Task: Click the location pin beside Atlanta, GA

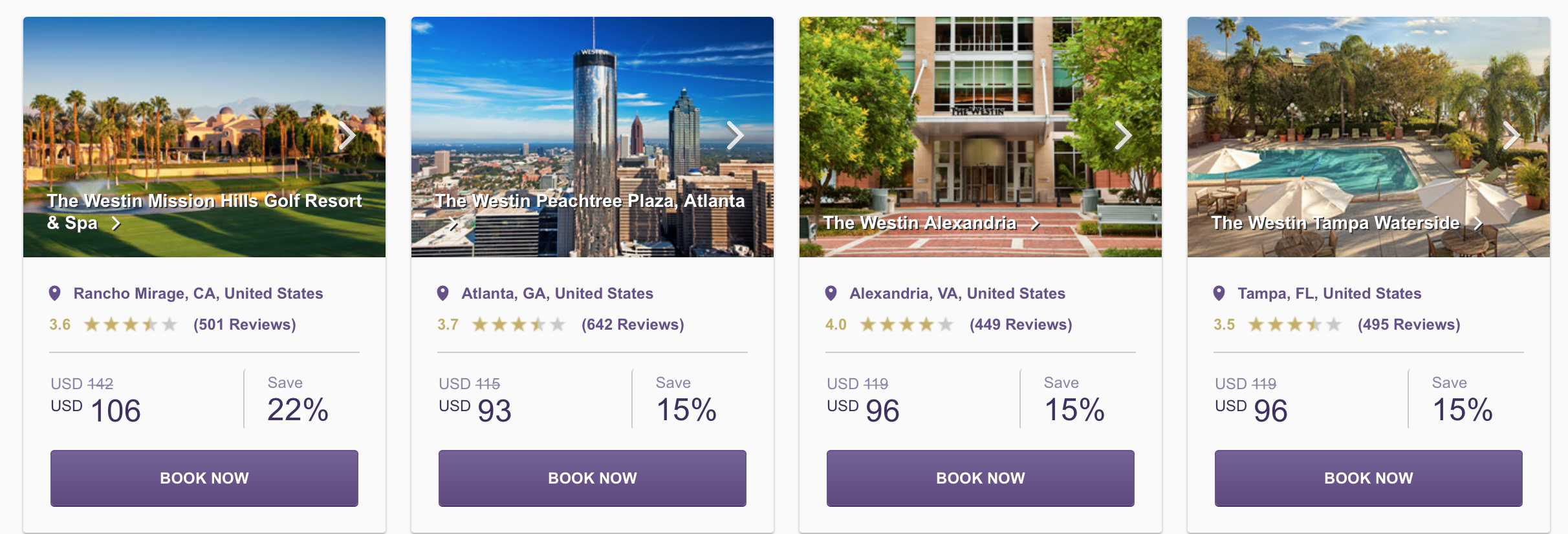Action: tap(443, 294)
